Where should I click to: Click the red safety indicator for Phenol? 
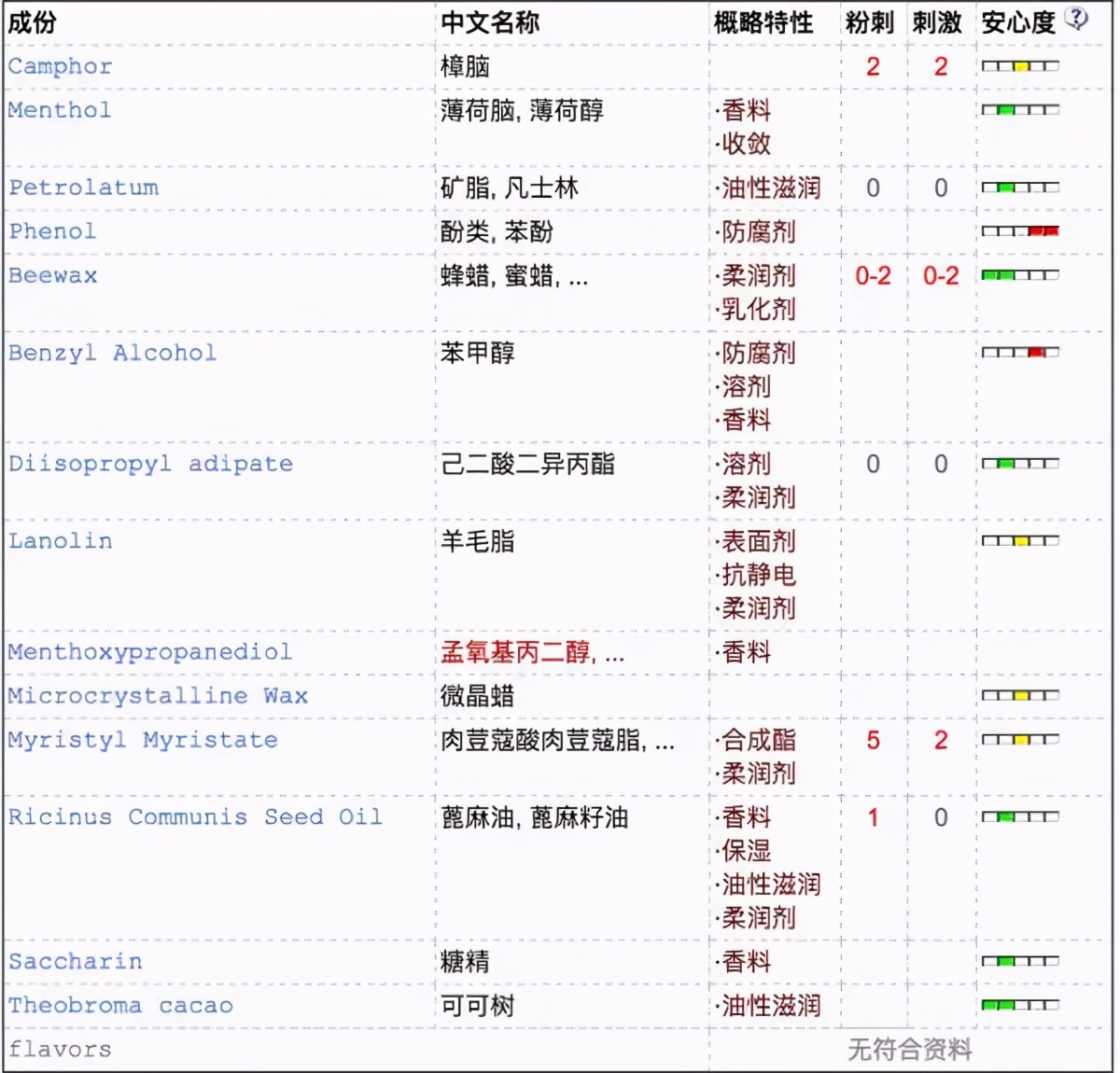(x=1043, y=231)
